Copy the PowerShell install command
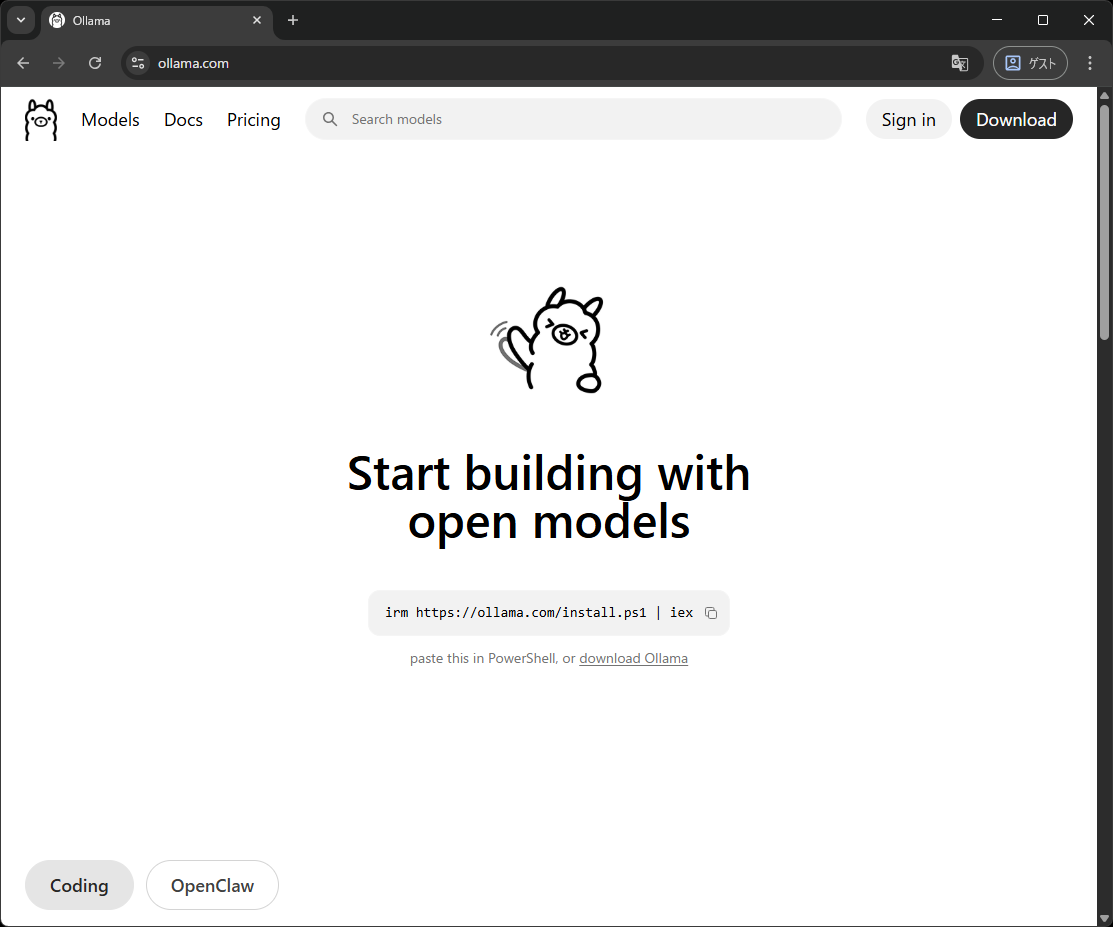The height and width of the screenshot is (927, 1113). tap(711, 613)
